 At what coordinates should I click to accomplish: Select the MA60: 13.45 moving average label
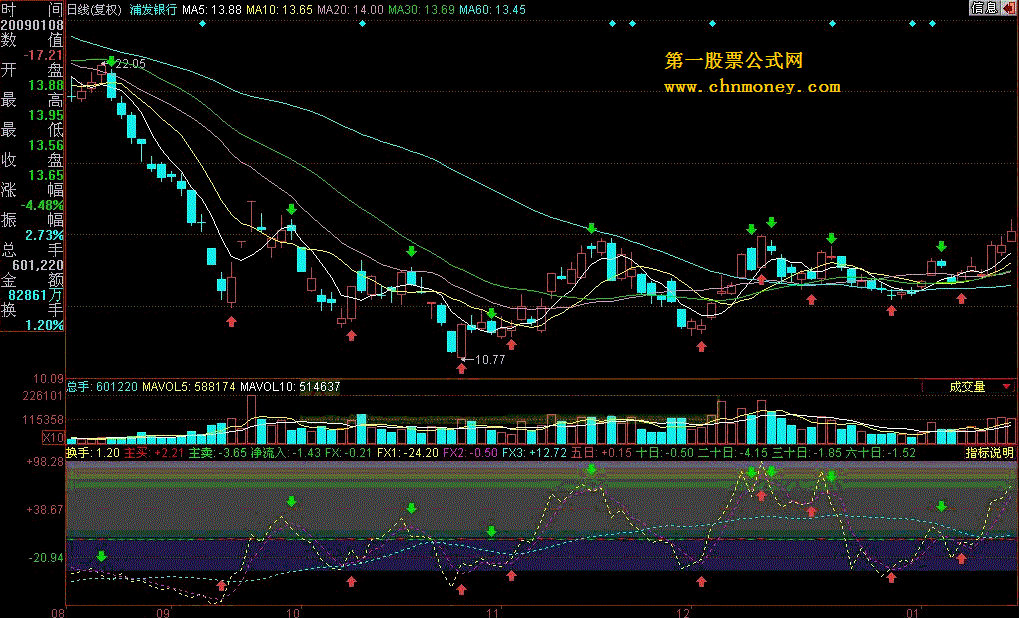(x=492, y=10)
